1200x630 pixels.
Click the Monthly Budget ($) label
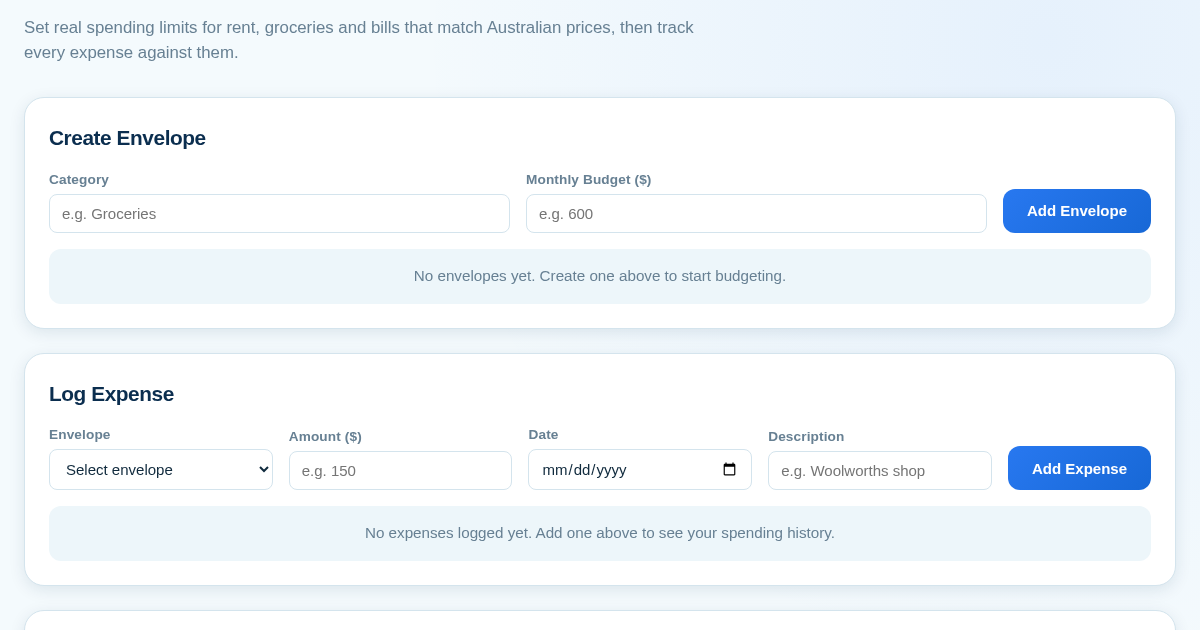588,180
